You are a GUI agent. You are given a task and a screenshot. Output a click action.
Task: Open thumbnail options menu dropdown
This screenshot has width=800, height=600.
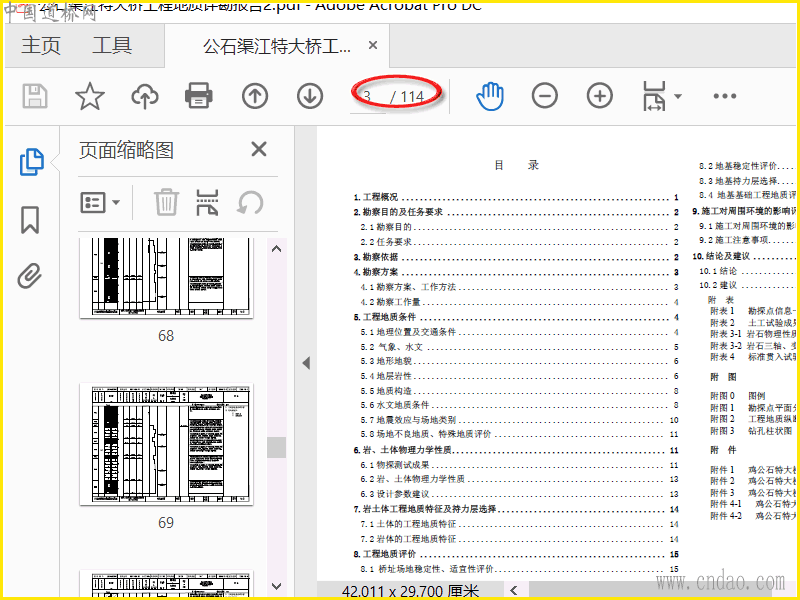(x=100, y=203)
